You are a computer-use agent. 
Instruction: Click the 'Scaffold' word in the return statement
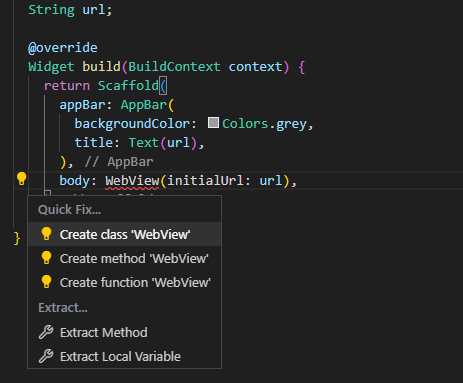click(x=128, y=86)
